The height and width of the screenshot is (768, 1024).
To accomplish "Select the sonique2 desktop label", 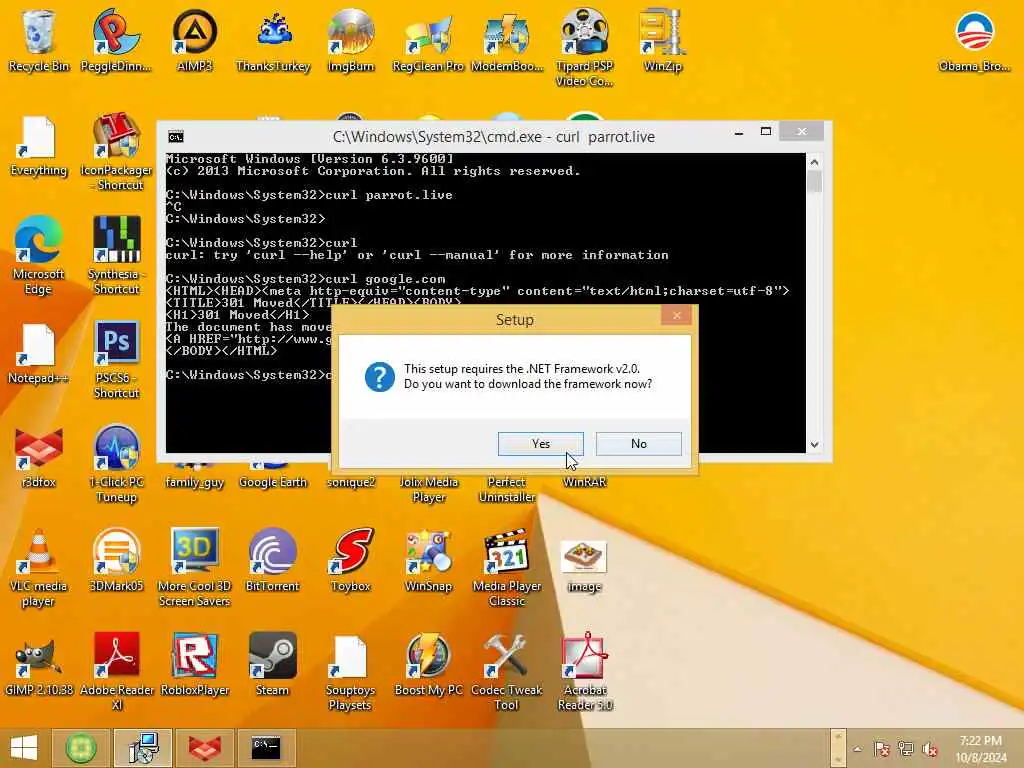I will tap(351, 482).
